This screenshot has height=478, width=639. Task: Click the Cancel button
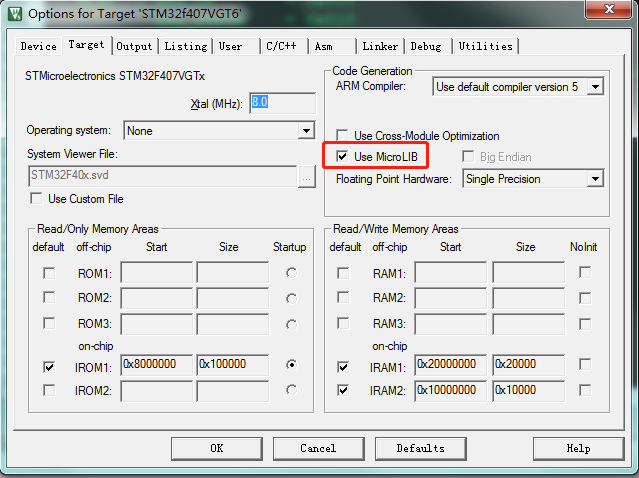[318, 449]
